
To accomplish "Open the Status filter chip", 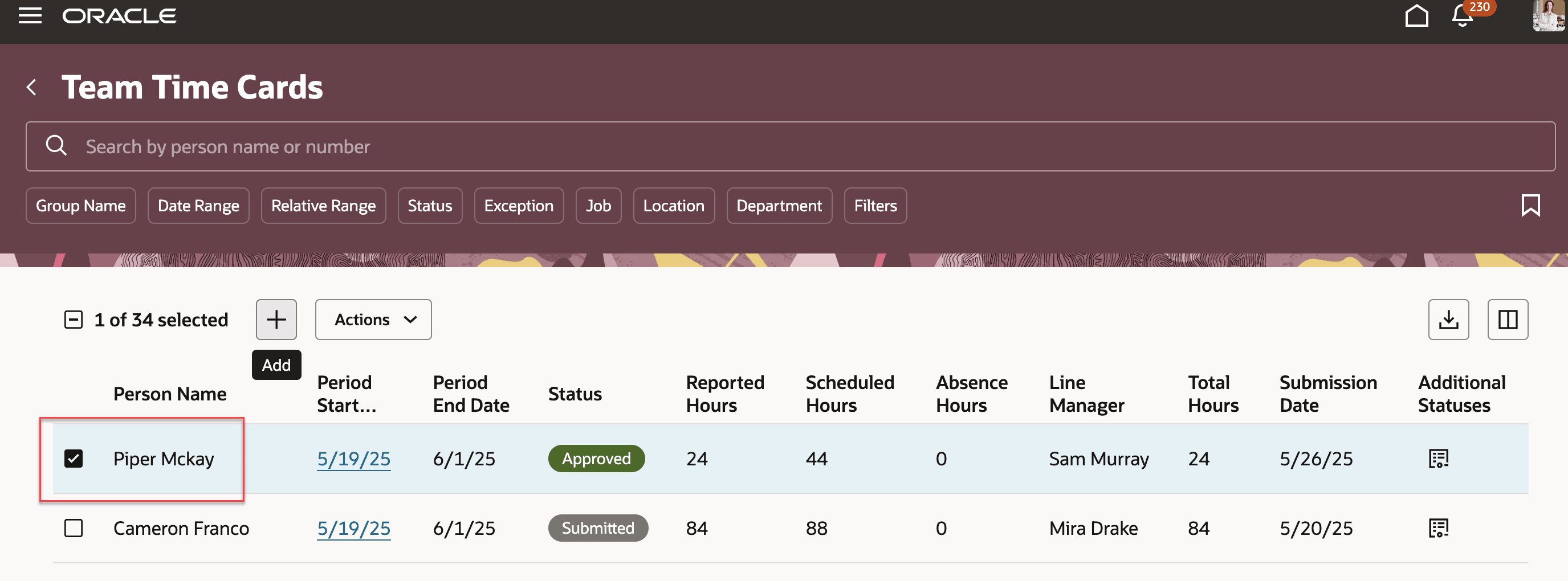I will pyautogui.click(x=430, y=206).
